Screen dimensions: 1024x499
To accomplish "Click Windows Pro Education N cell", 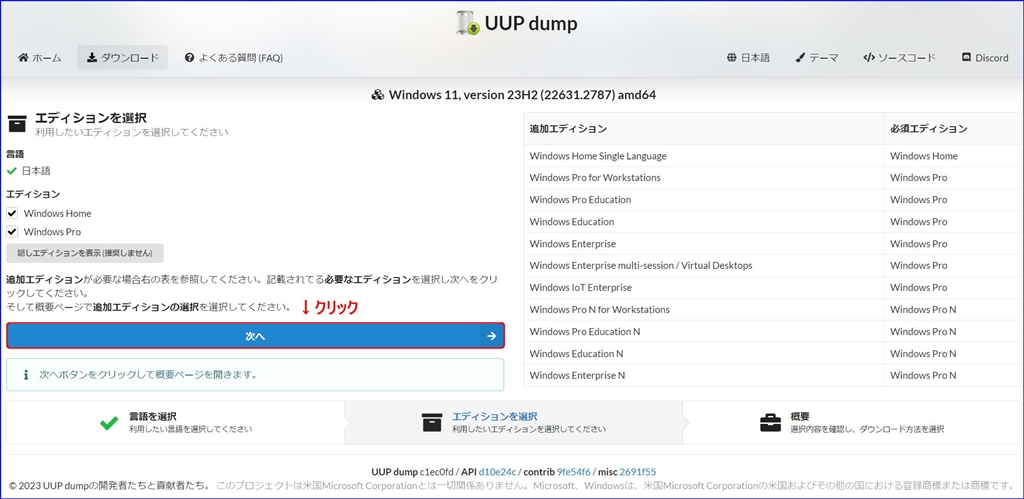I will pyautogui.click(x=704, y=332).
